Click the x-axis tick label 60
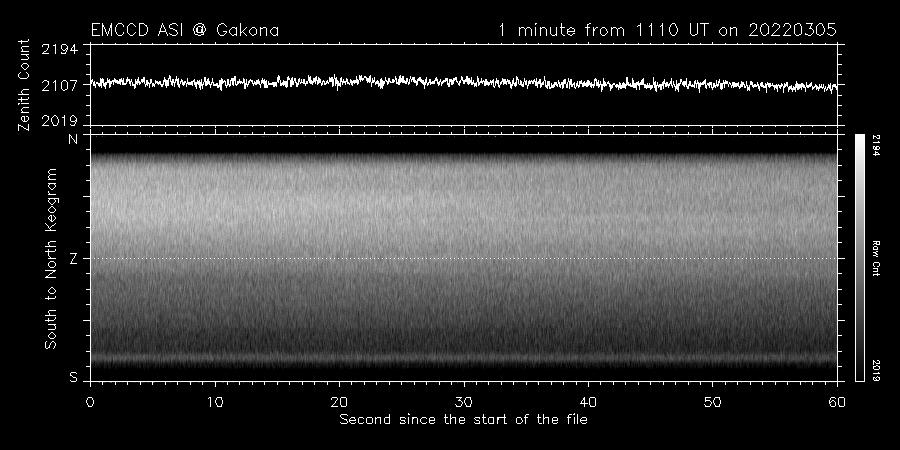 [837, 402]
